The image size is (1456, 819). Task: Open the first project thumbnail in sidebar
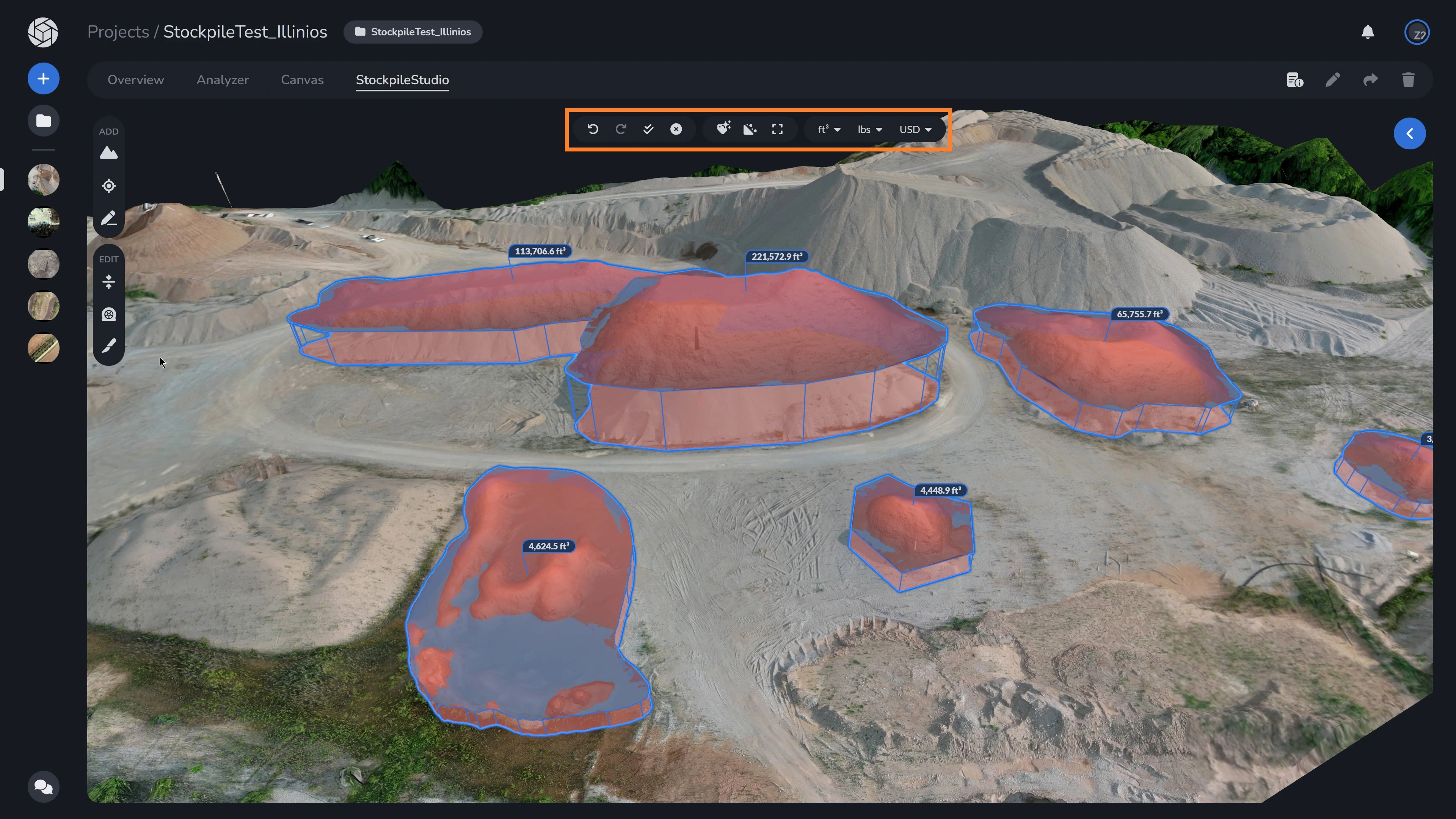click(44, 180)
